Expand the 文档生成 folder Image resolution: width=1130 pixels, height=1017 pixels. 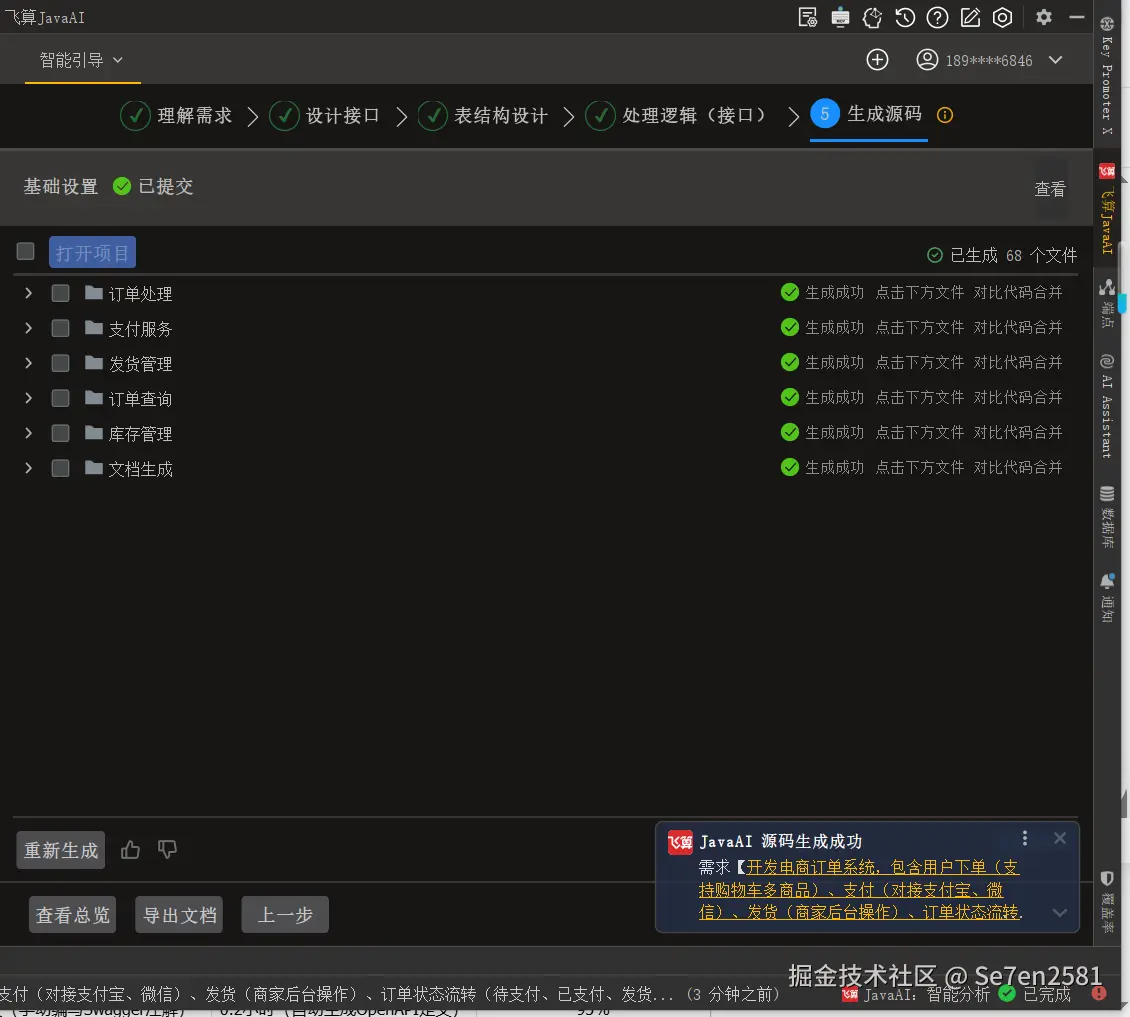[28, 468]
